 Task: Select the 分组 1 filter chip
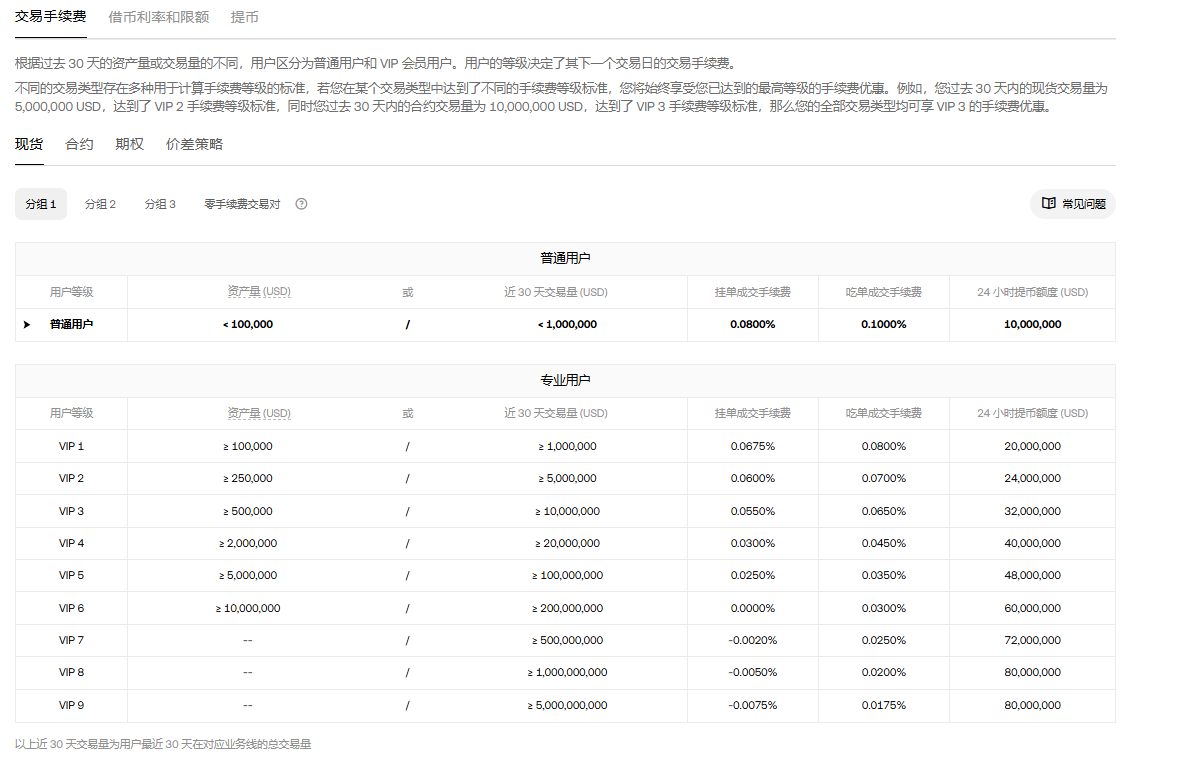click(x=41, y=204)
